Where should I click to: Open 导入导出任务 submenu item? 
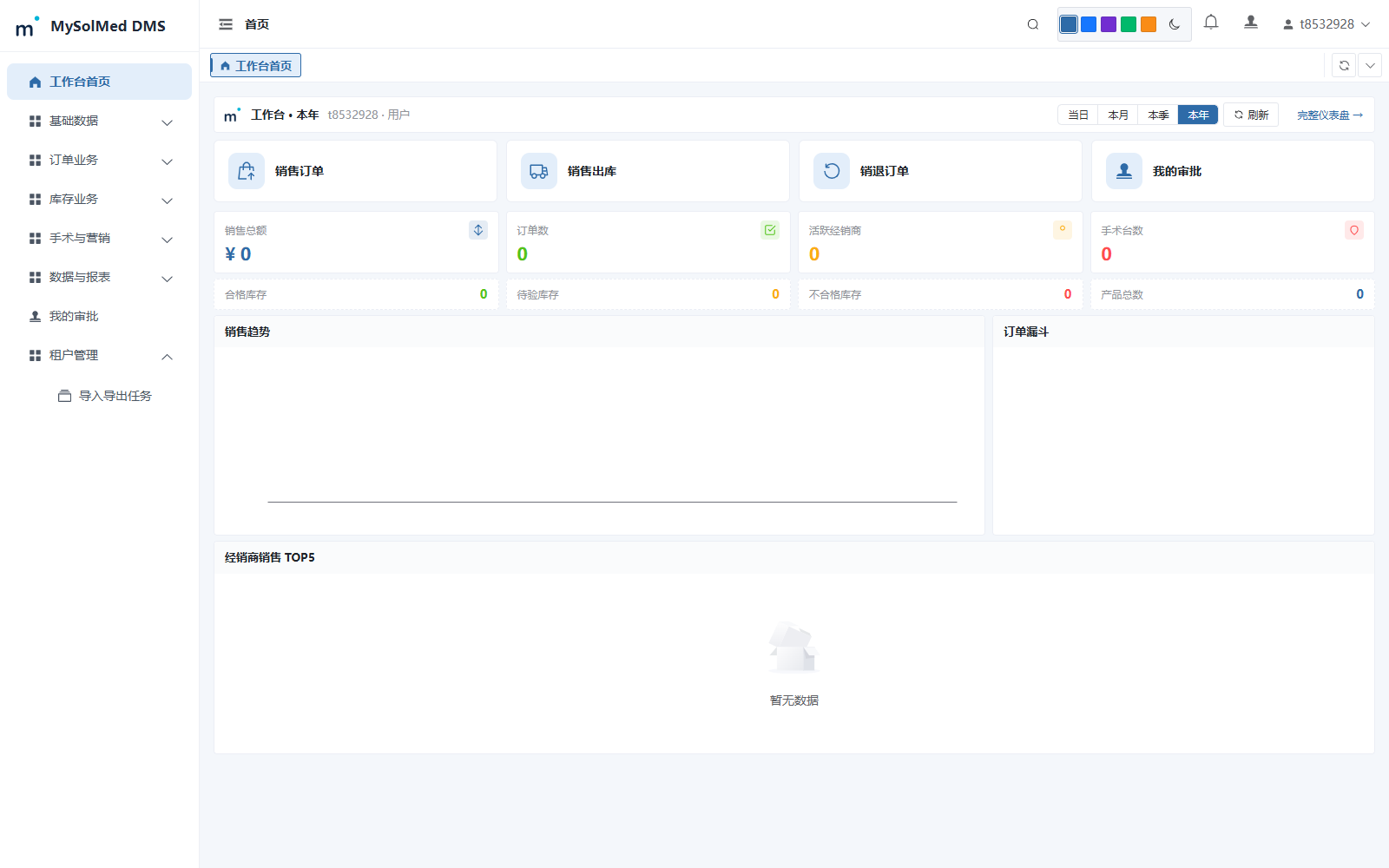pyautogui.click(x=105, y=396)
